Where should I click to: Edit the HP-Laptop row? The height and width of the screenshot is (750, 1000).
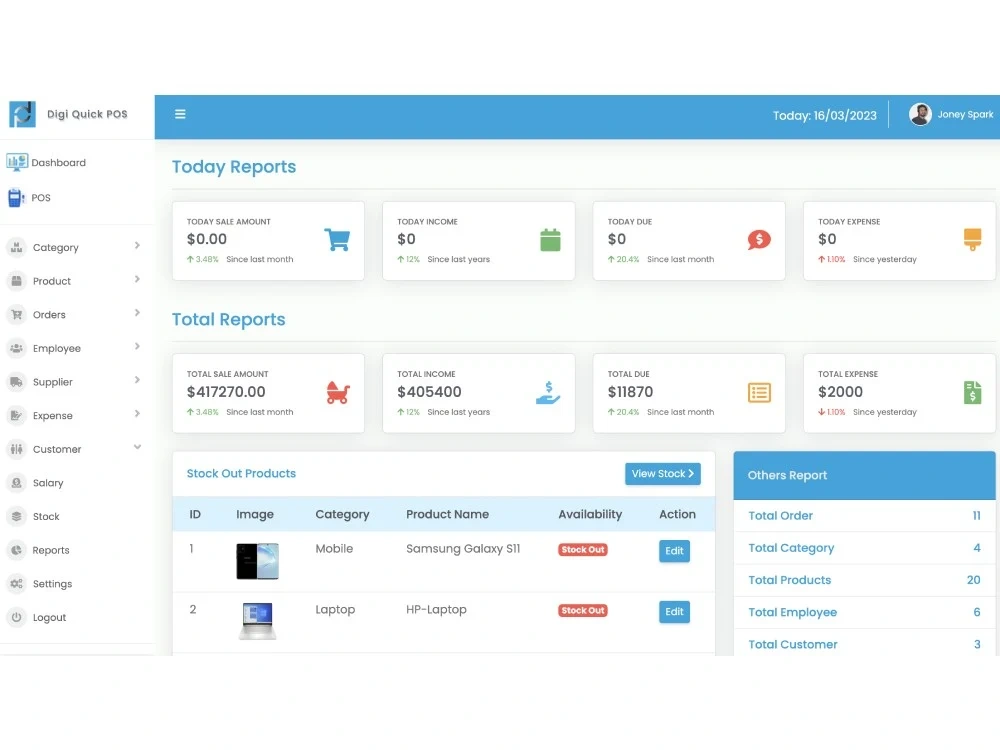click(x=674, y=612)
